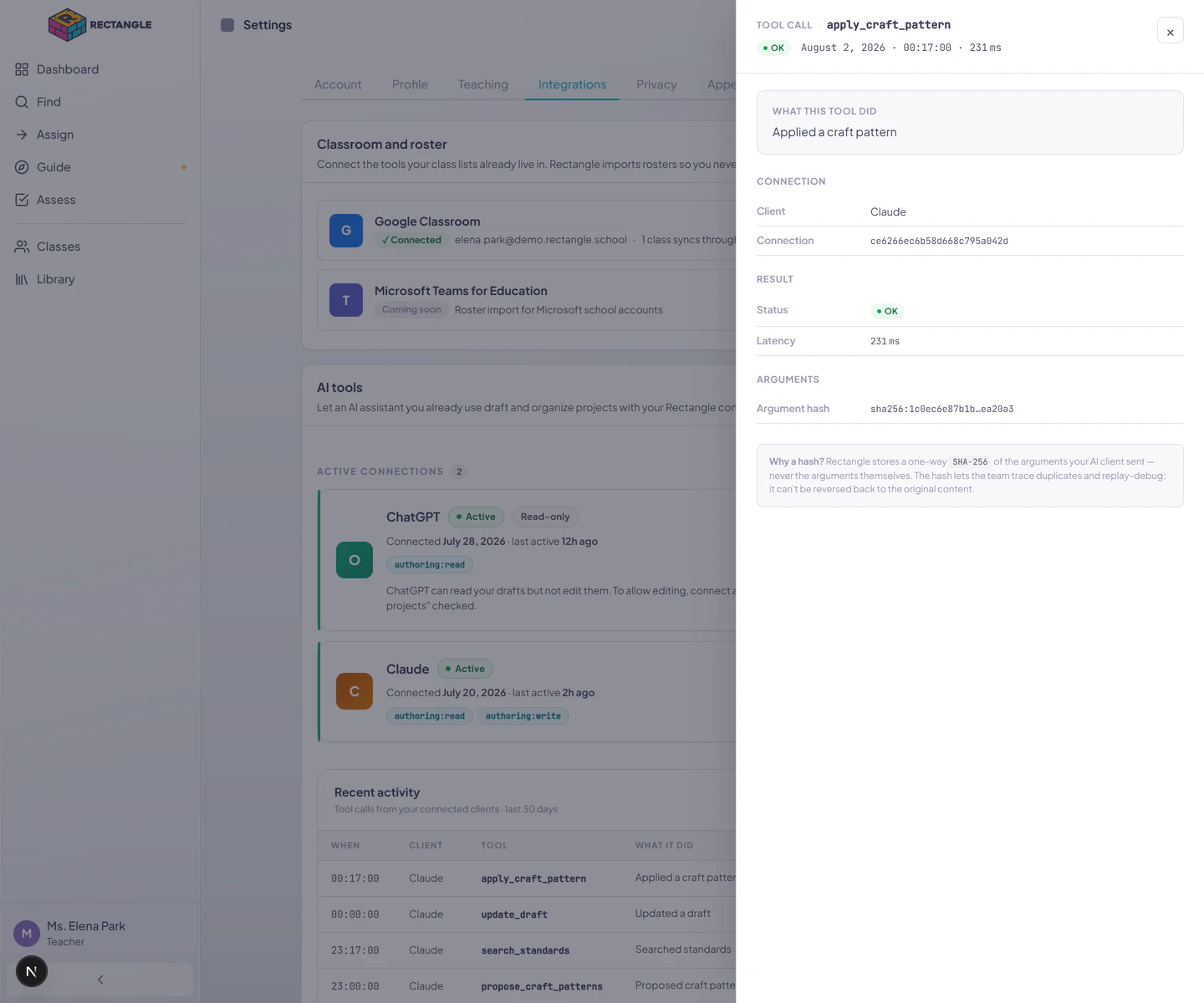Collapse the sidebar with the chevron
Image resolution: width=1204 pixels, height=1003 pixels.
[100, 980]
